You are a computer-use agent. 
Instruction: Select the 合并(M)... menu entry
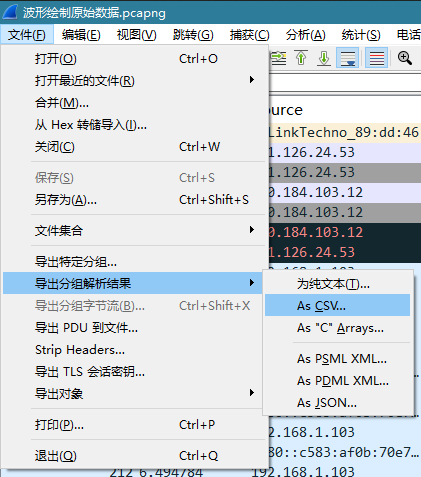tap(134, 102)
